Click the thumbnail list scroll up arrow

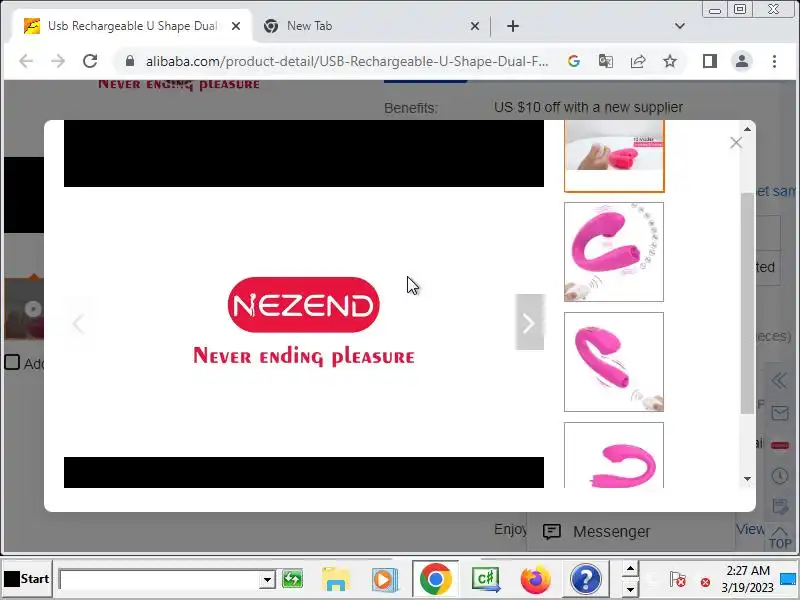(747, 129)
